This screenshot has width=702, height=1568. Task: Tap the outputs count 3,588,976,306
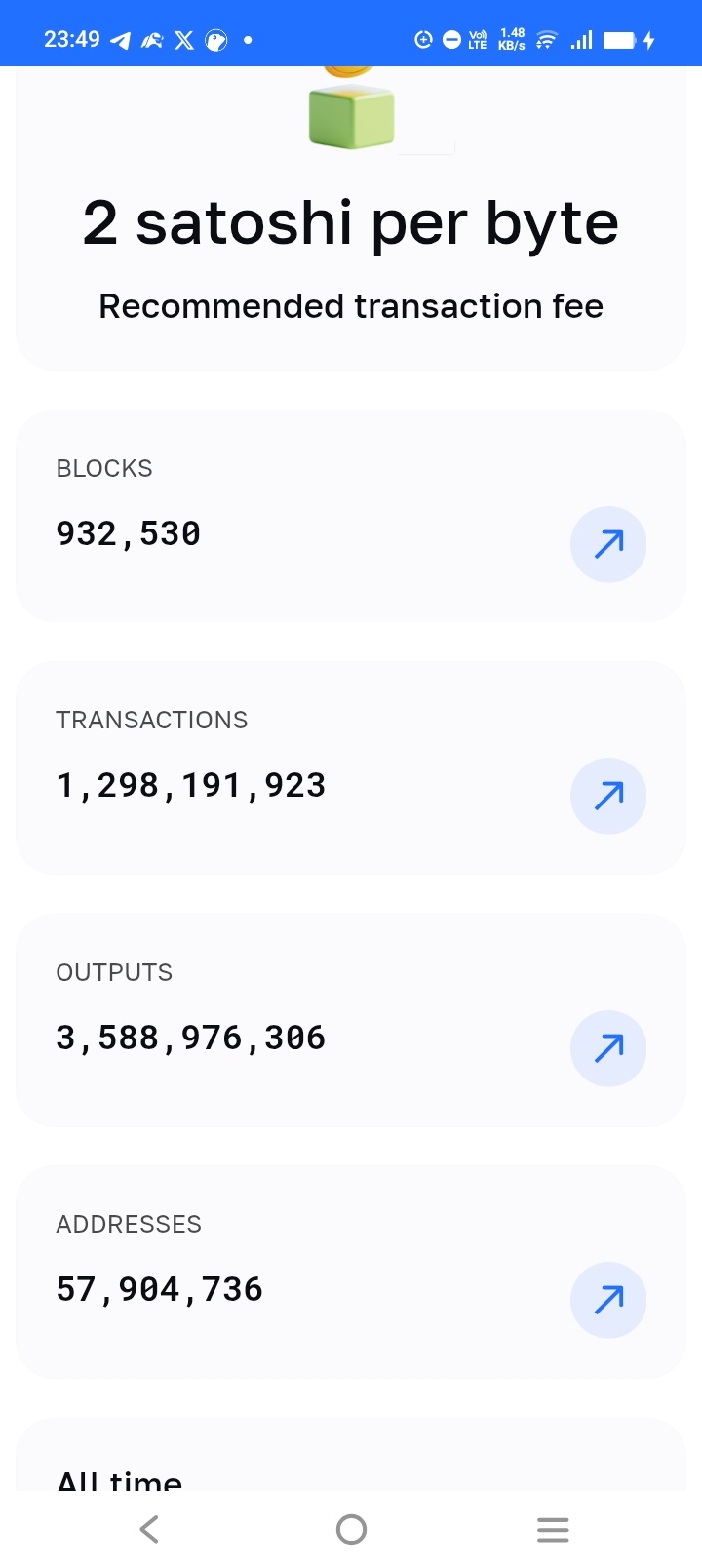click(191, 1039)
